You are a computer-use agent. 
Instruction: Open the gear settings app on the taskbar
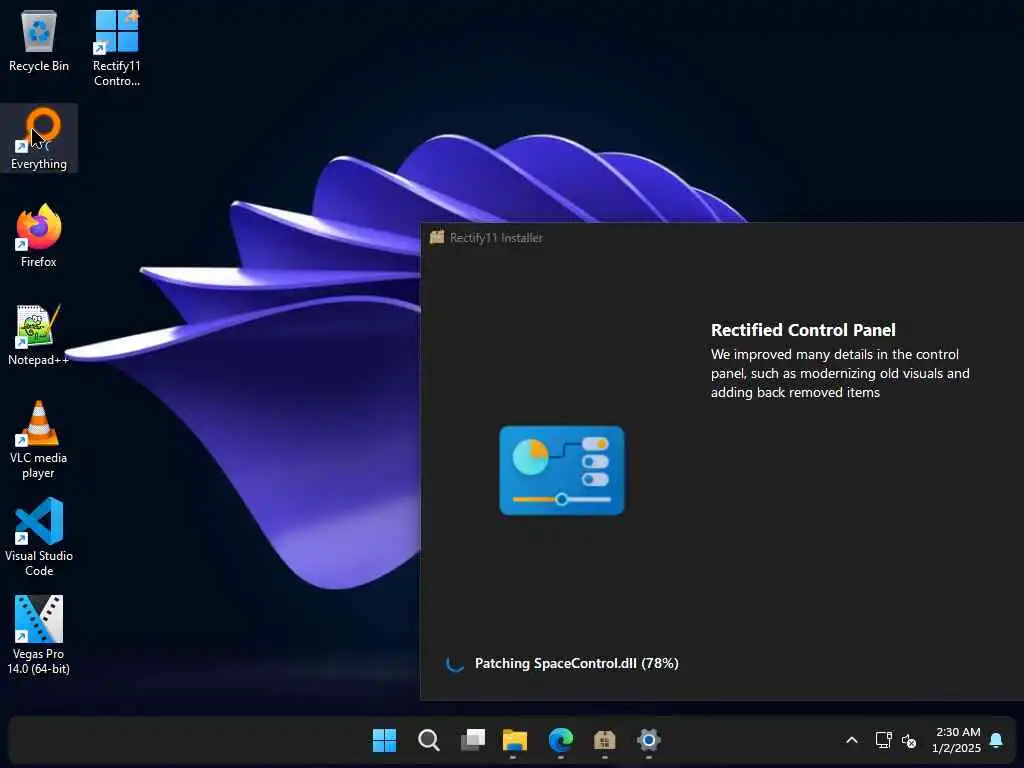tap(648, 741)
